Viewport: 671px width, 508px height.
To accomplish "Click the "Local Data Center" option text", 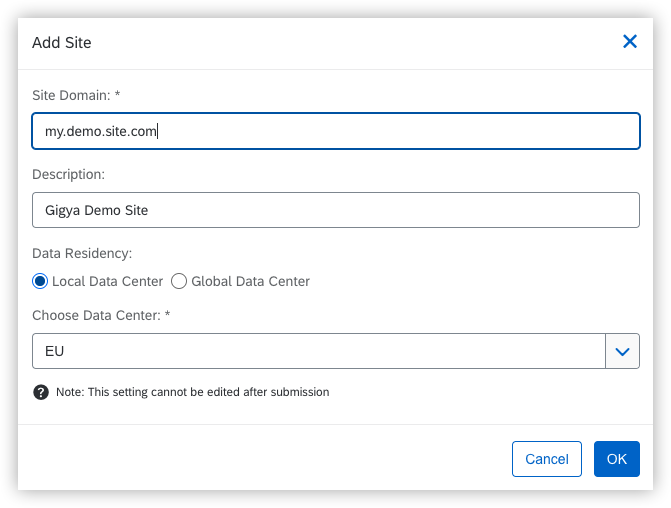I will (x=107, y=281).
